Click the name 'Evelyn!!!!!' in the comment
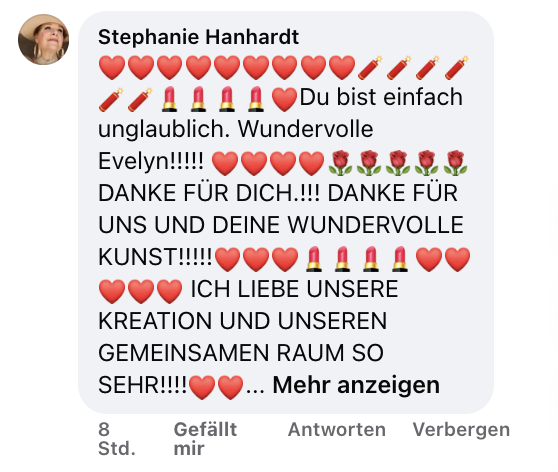This screenshot has height=472, width=558. click(x=151, y=161)
